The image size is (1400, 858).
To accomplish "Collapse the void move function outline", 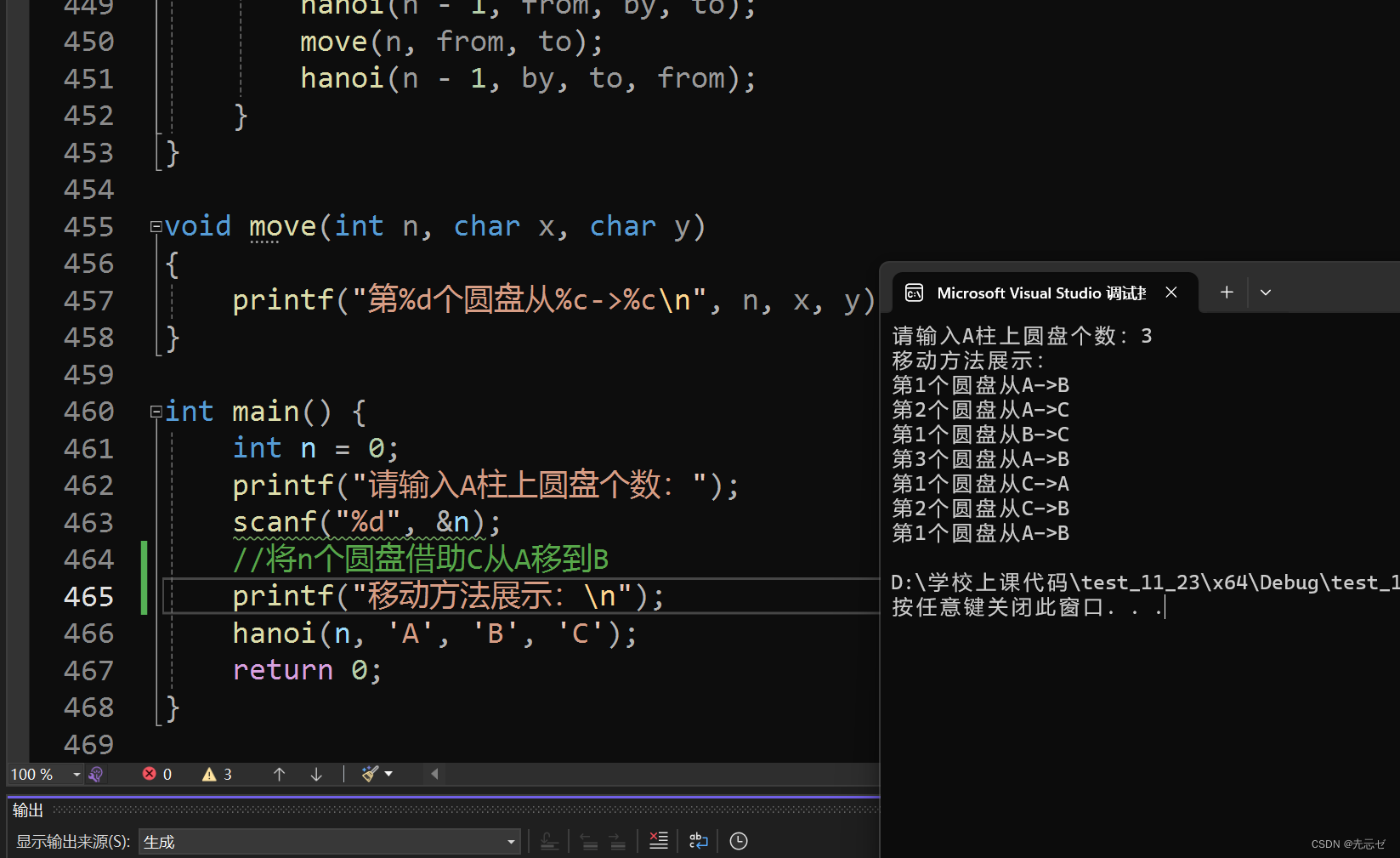I will 156,227.
